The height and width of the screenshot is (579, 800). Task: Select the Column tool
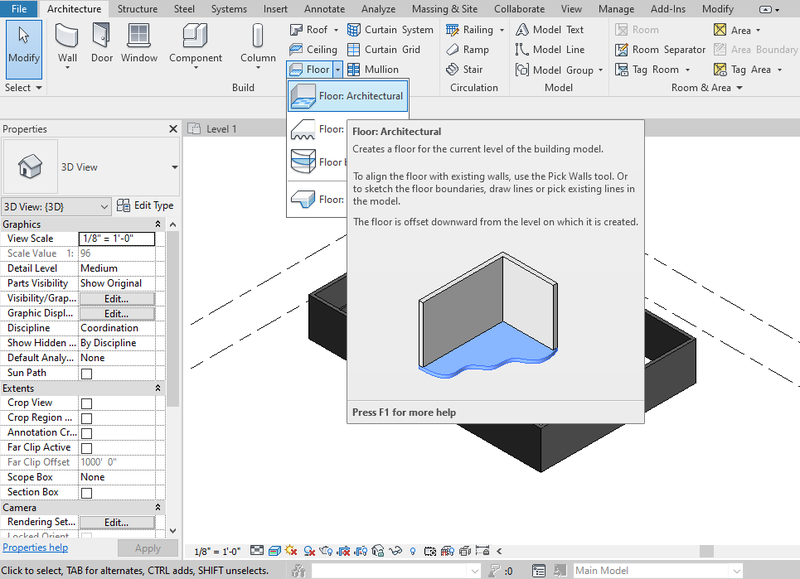tap(258, 46)
